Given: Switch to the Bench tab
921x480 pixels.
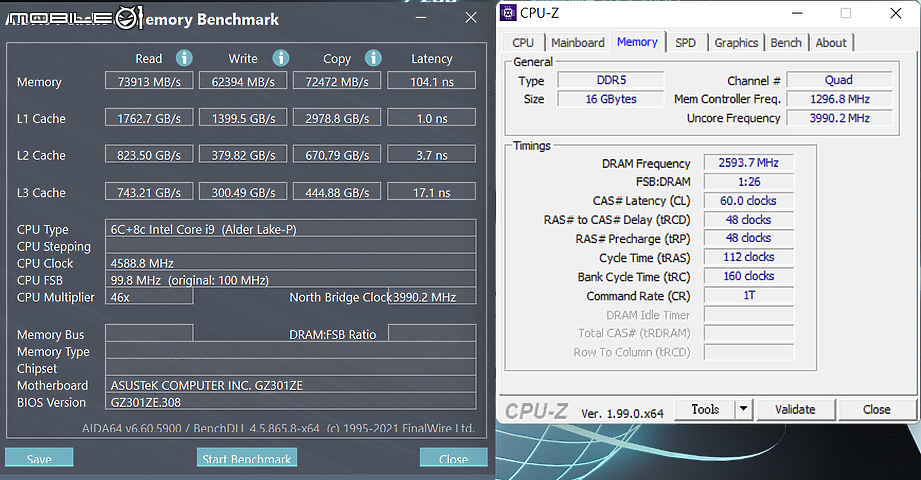Looking at the screenshot, I should (x=786, y=43).
